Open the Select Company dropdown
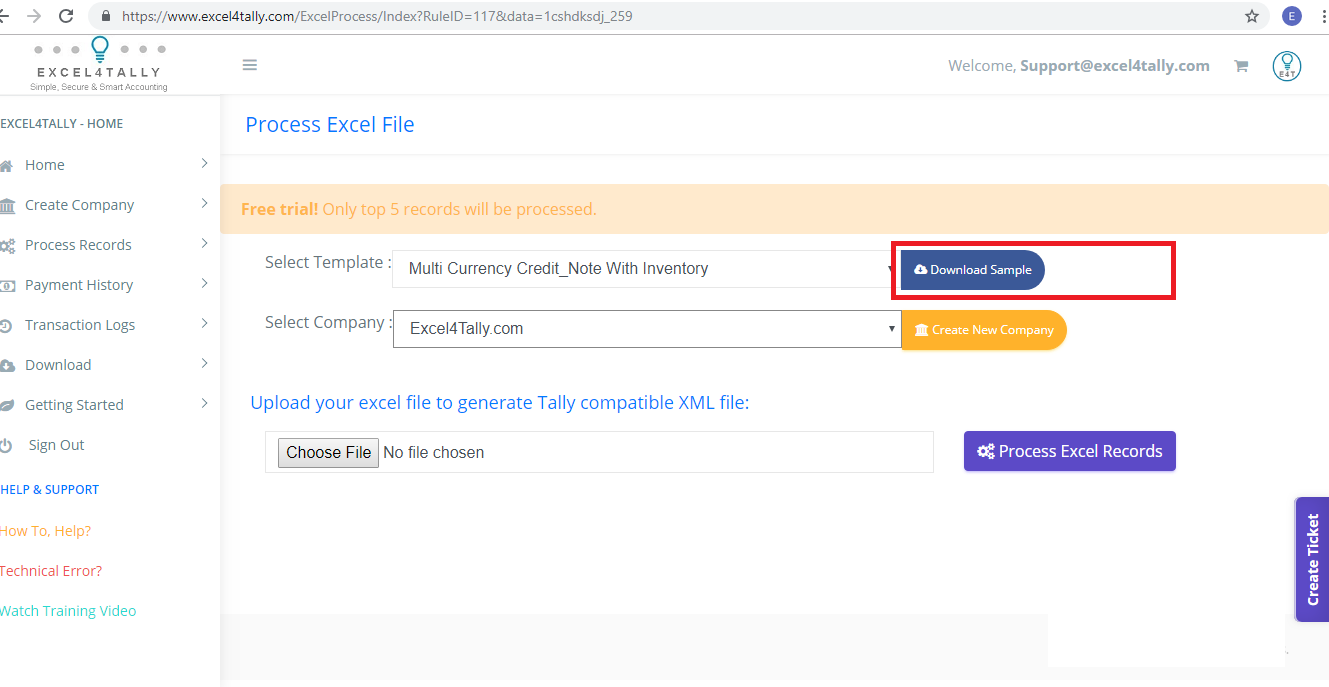The image size is (1329, 687). tap(647, 328)
